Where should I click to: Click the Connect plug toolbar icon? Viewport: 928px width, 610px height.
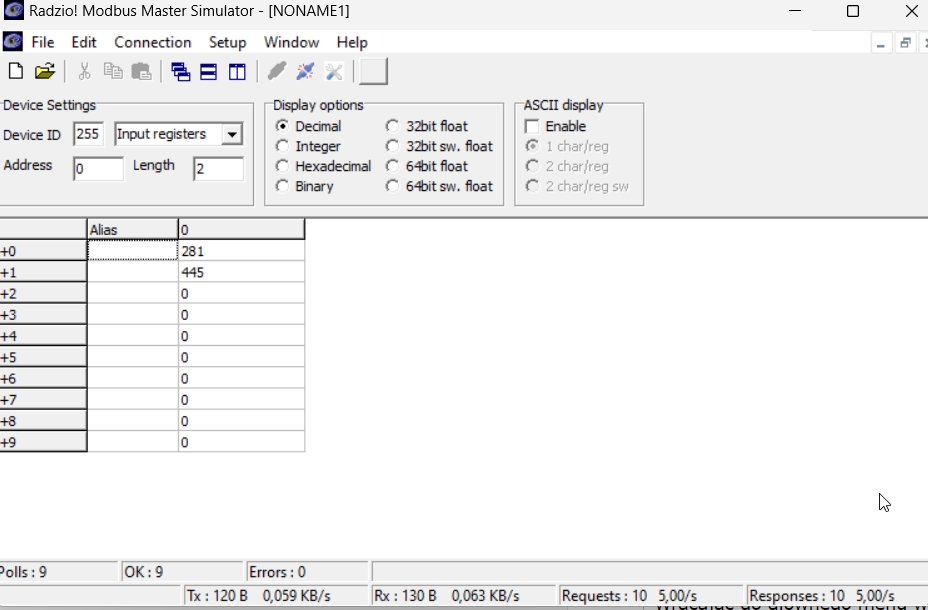pyautogui.click(x=277, y=71)
